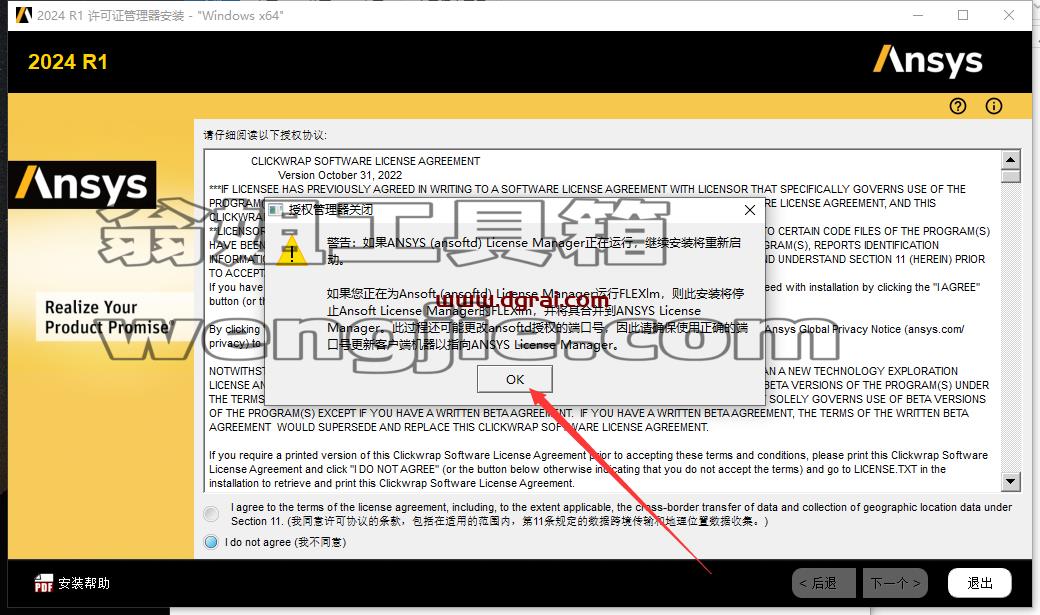This screenshot has width=1040, height=615.
Task: Click the 安装帮助 help link text
Action: [84, 583]
